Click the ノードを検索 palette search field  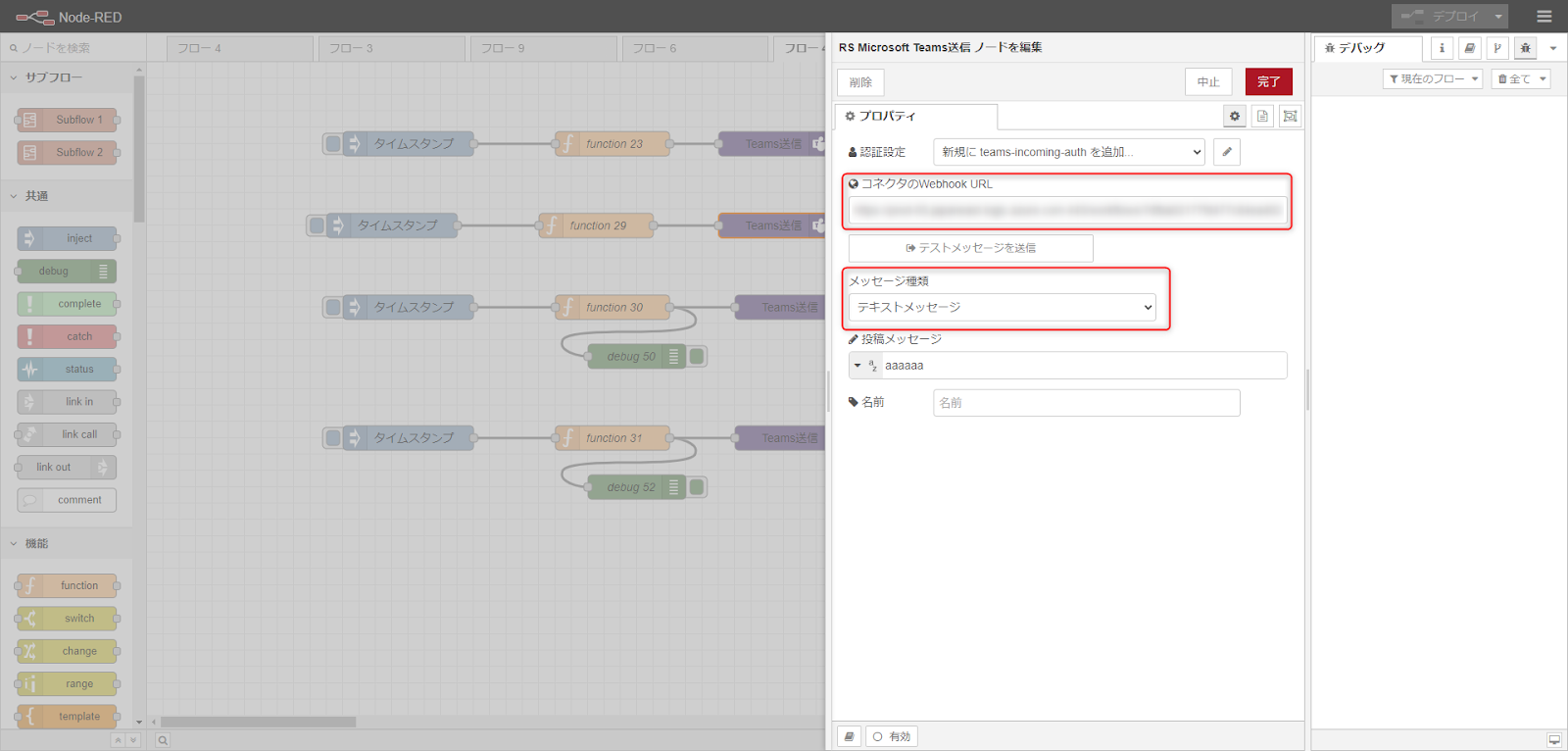tap(73, 48)
